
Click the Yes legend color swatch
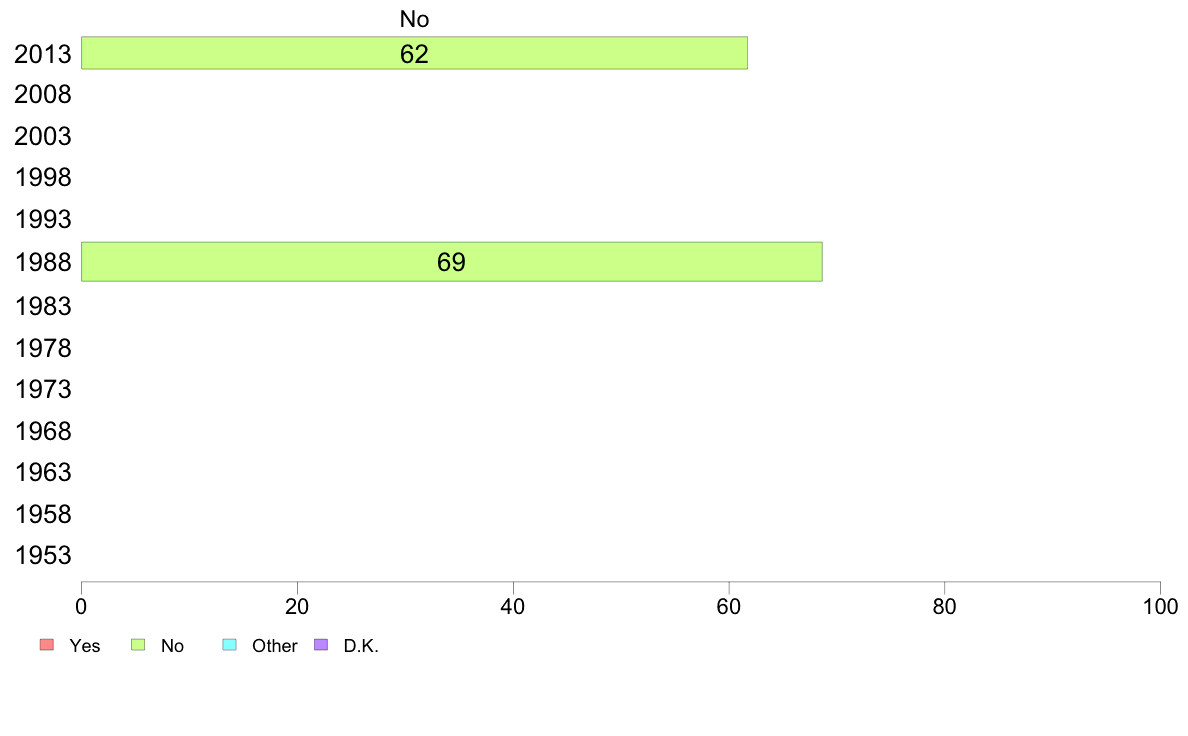(47, 644)
